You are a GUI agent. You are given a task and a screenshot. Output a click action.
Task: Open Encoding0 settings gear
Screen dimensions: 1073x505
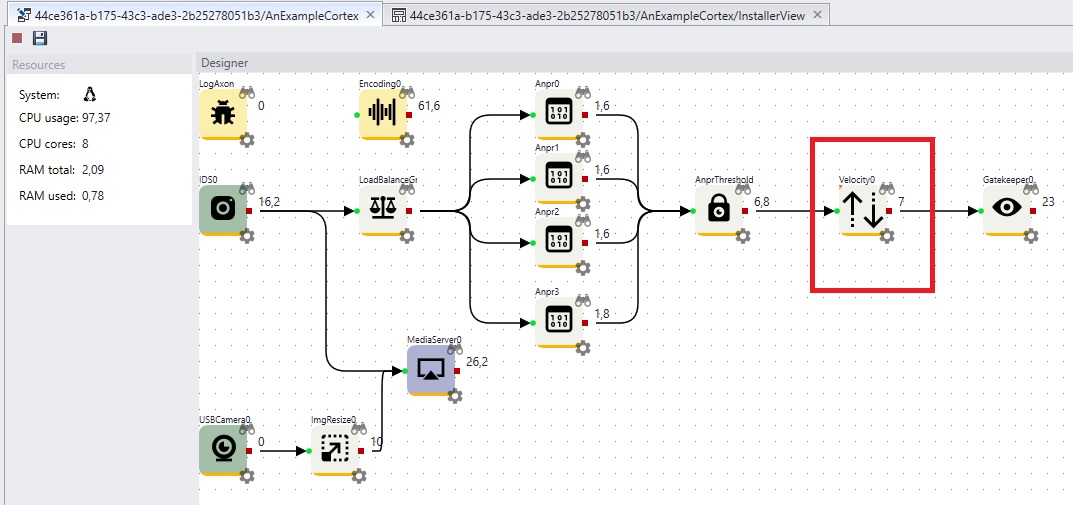pyautogui.click(x=406, y=140)
